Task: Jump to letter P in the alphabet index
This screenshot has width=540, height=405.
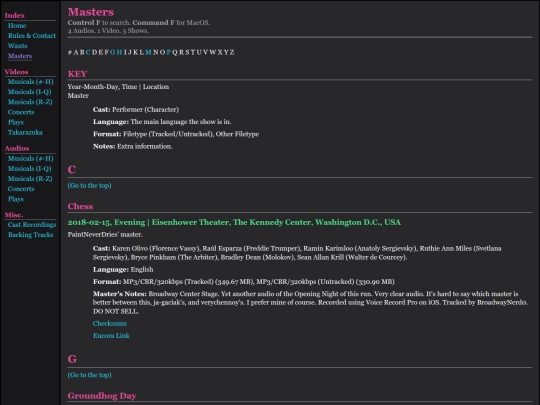Action: 168,52
